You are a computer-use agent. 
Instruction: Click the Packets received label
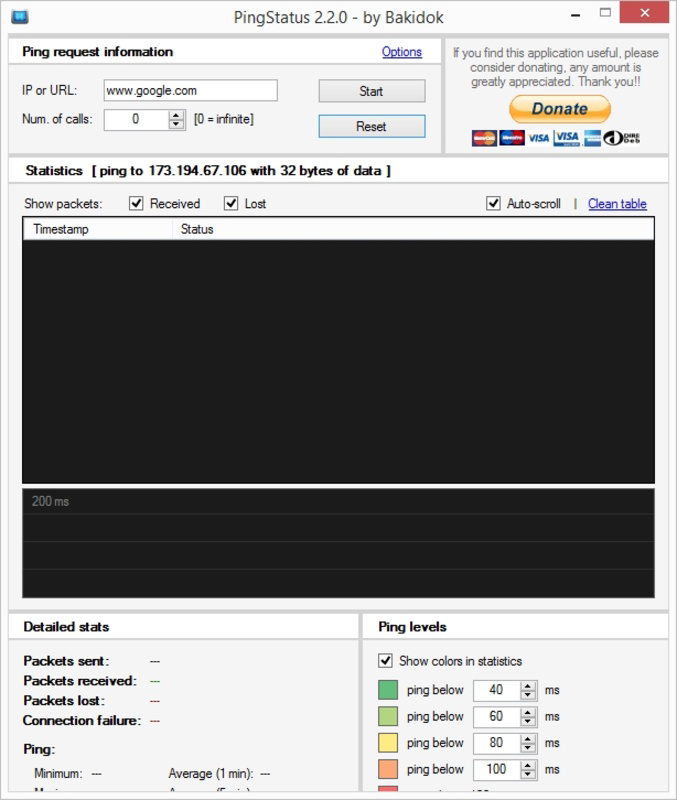click(x=80, y=681)
